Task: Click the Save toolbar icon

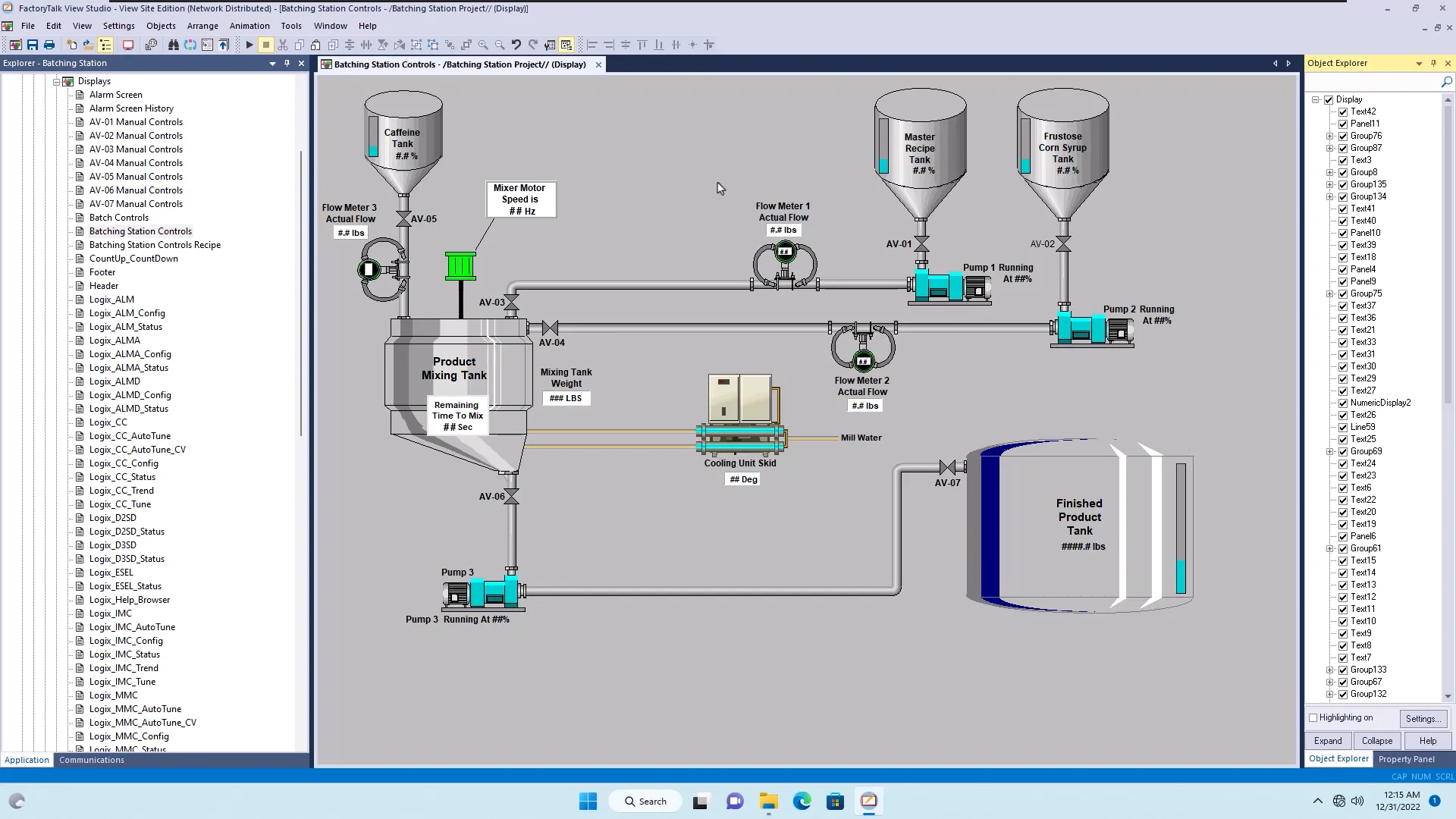Action: click(33, 45)
